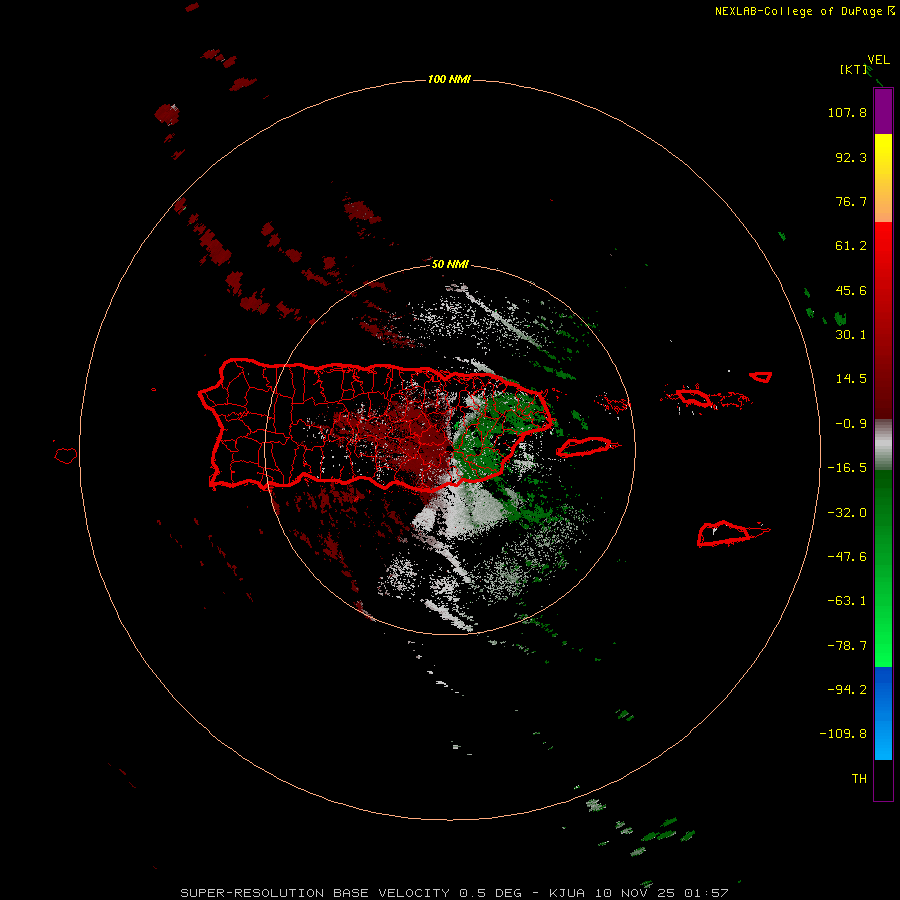The image size is (900, 900).
Task: Click the small Mona island outline west of Puerto Rico
Action: [66, 456]
